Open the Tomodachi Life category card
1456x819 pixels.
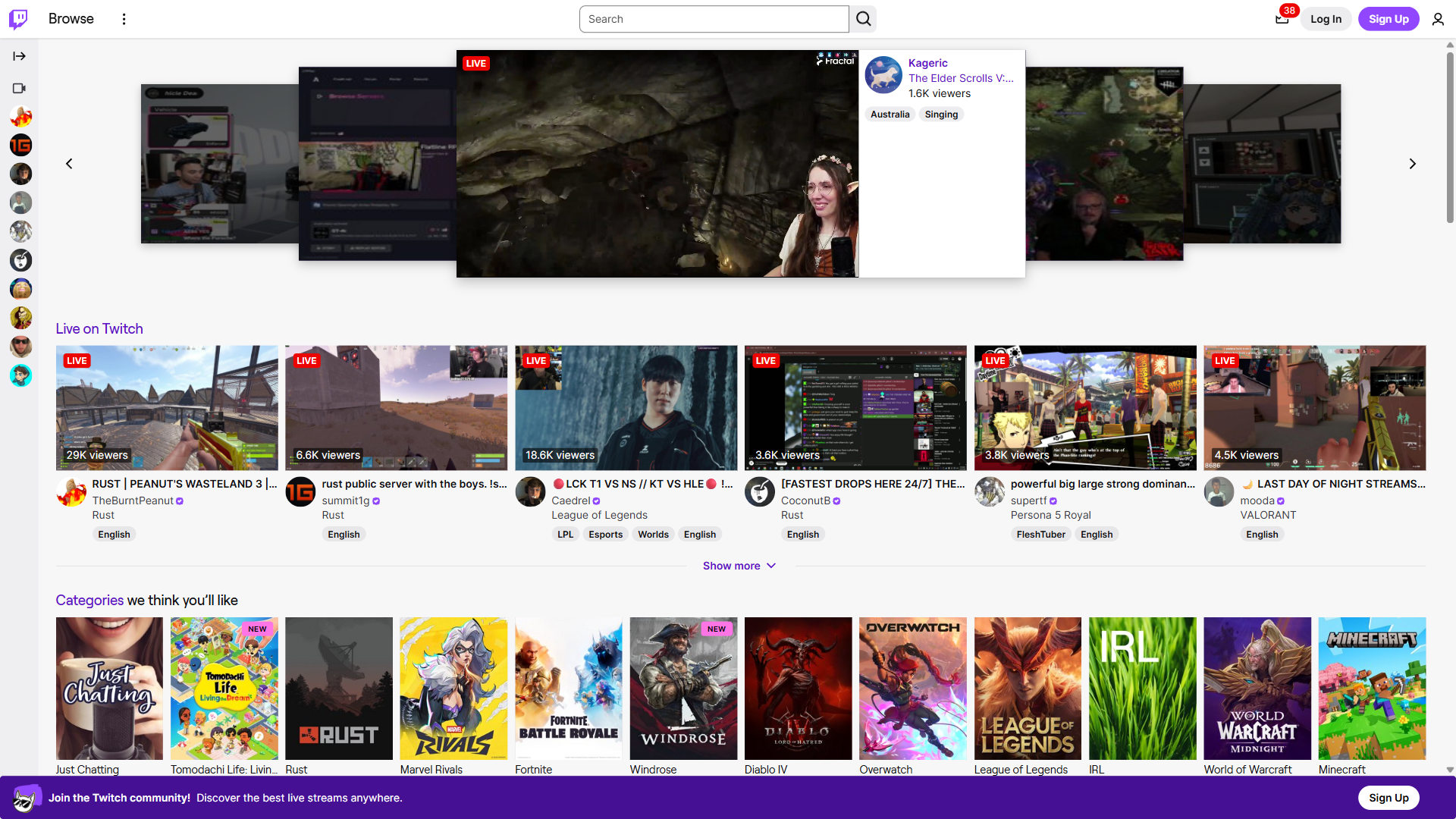click(x=224, y=689)
